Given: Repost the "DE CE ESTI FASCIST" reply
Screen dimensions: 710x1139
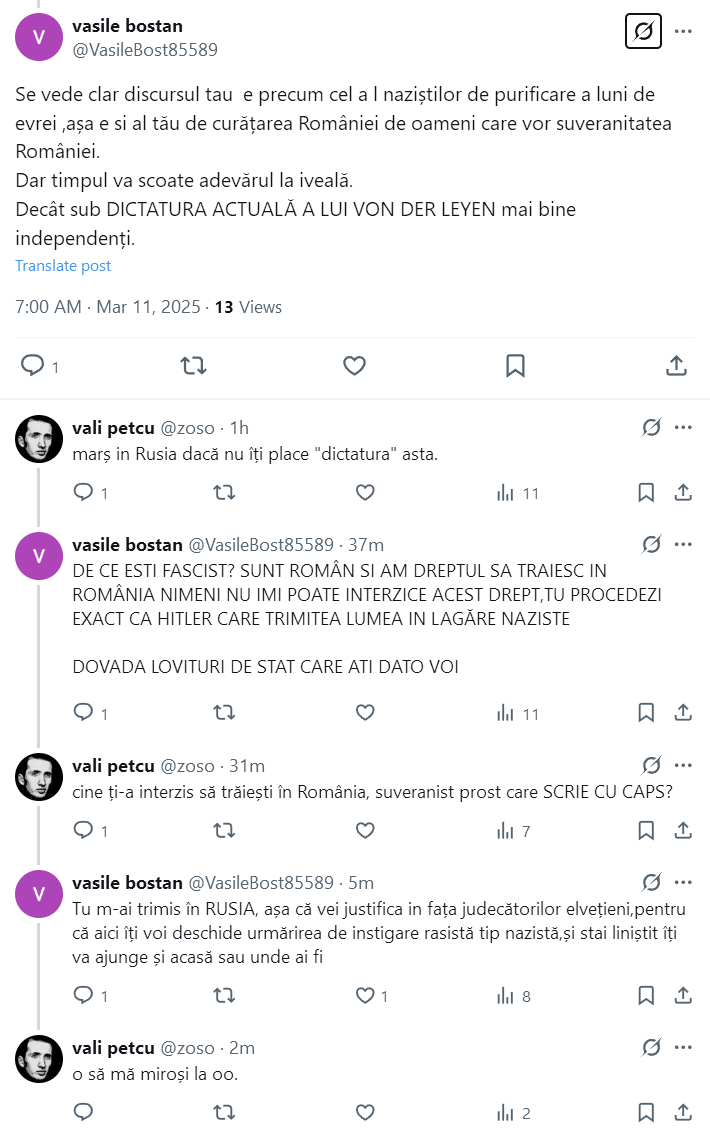Looking at the screenshot, I should coord(225,713).
